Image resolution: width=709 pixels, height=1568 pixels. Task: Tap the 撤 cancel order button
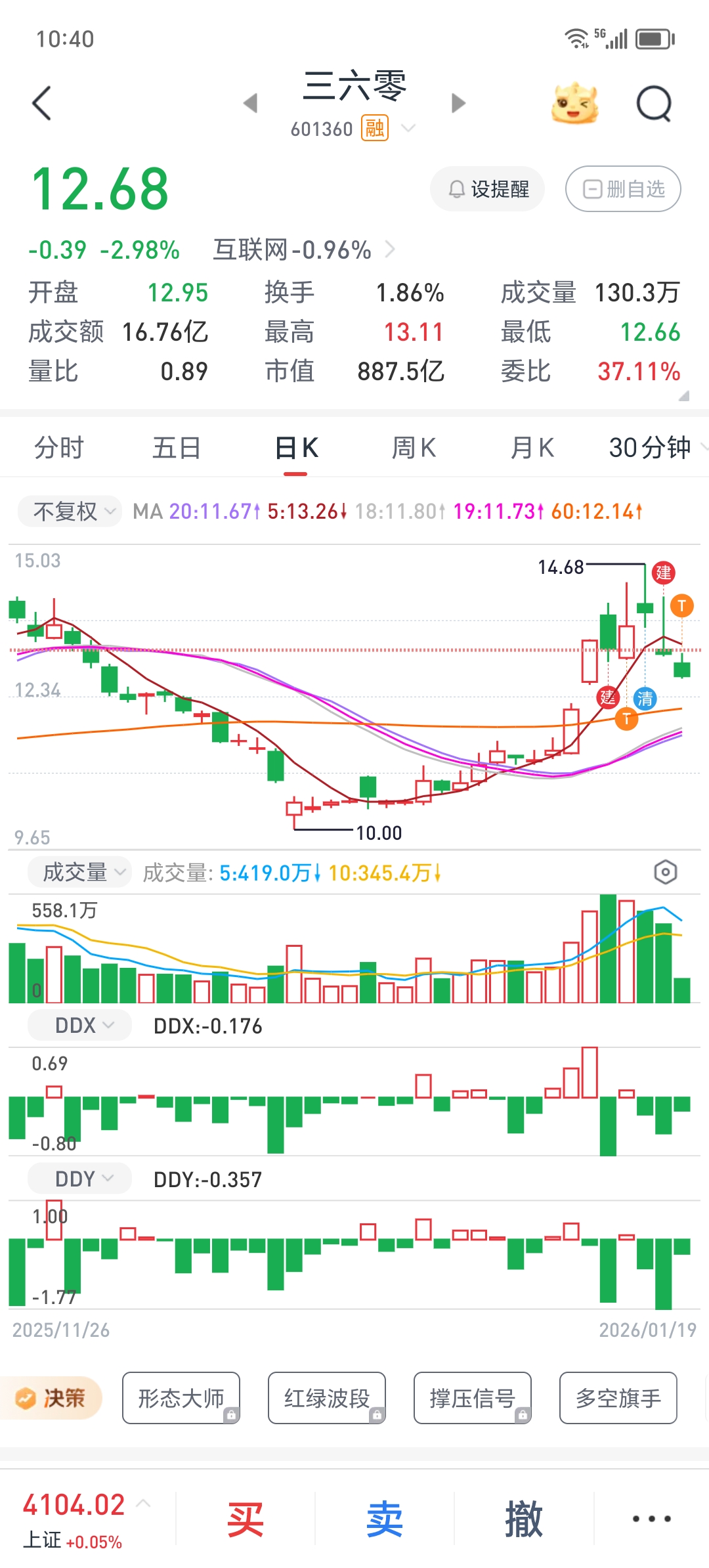pyautogui.click(x=524, y=1519)
